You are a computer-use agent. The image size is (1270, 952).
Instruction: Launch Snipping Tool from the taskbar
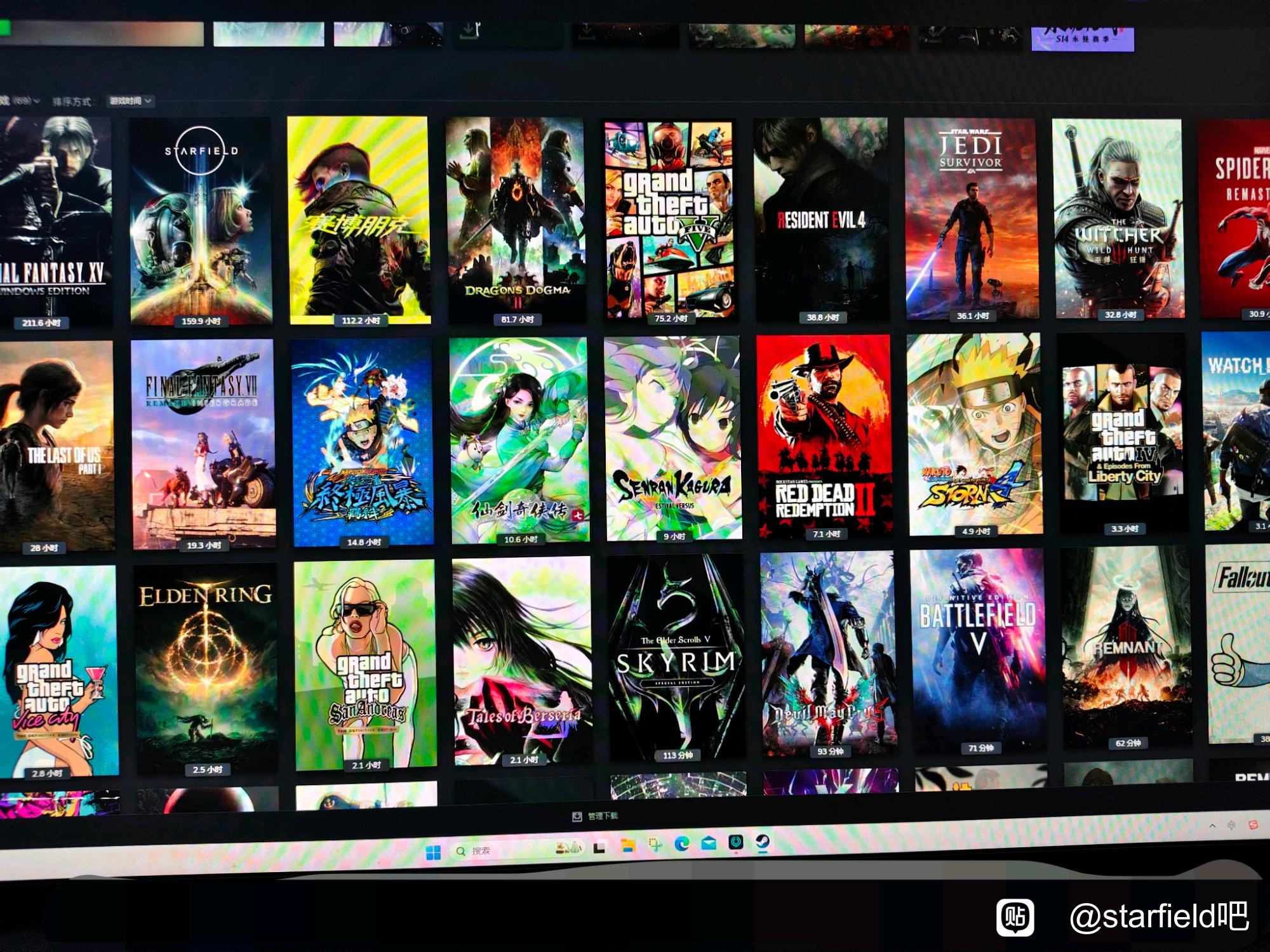655,844
